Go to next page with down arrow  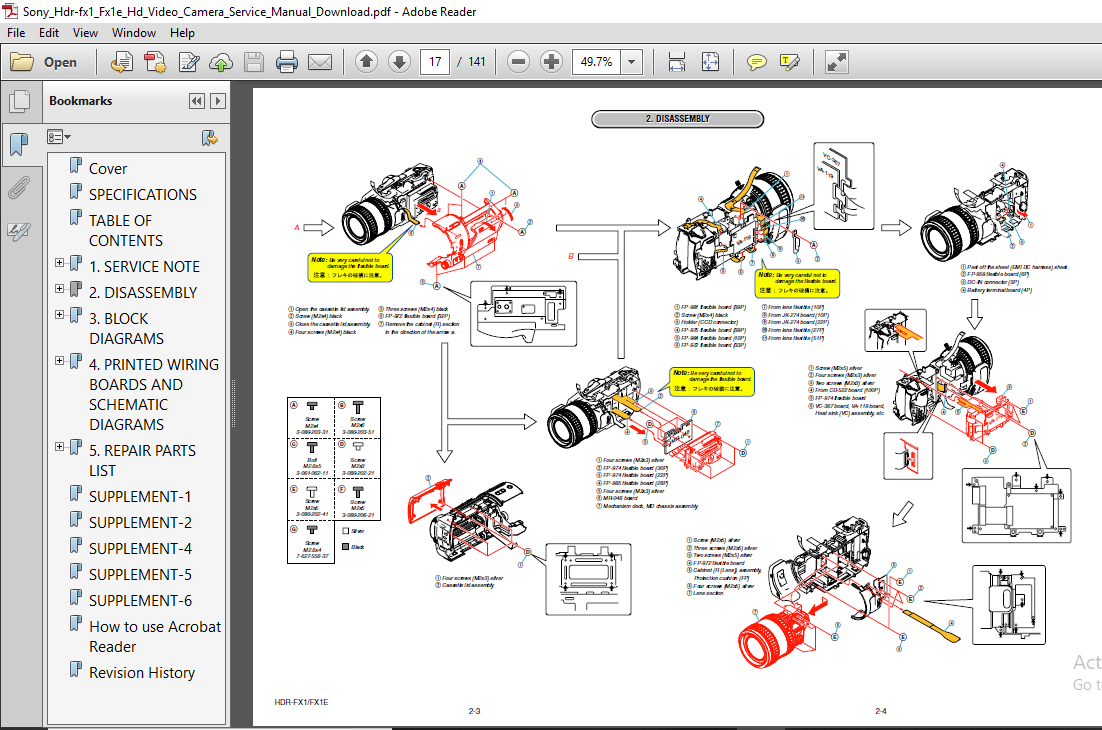click(x=399, y=62)
